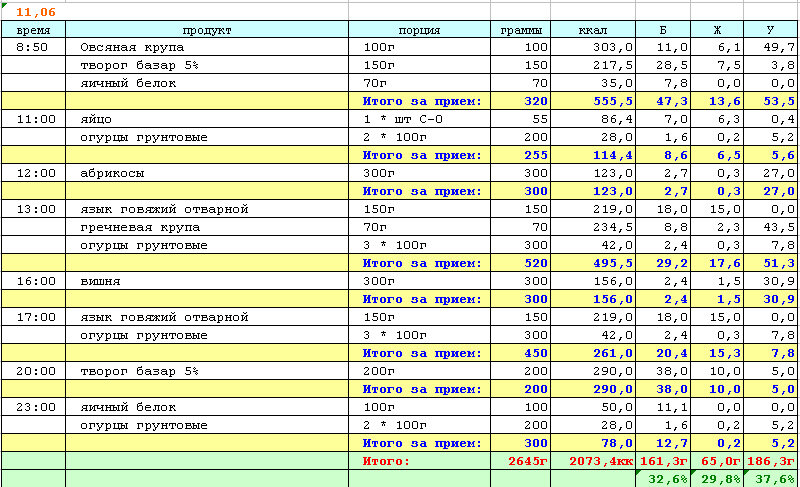Select the 17:00 time cell
The height and width of the screenshot is (487, 800).
(x=34, y=317)
